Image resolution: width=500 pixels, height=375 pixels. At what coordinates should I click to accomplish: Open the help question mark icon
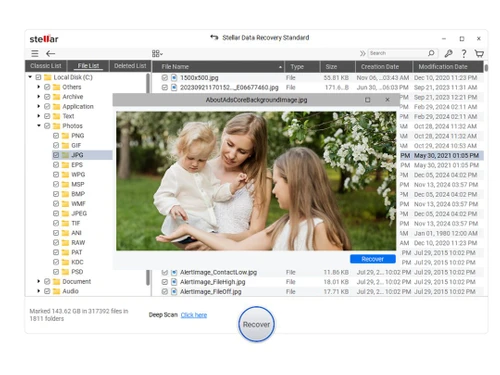click(464, 53)
